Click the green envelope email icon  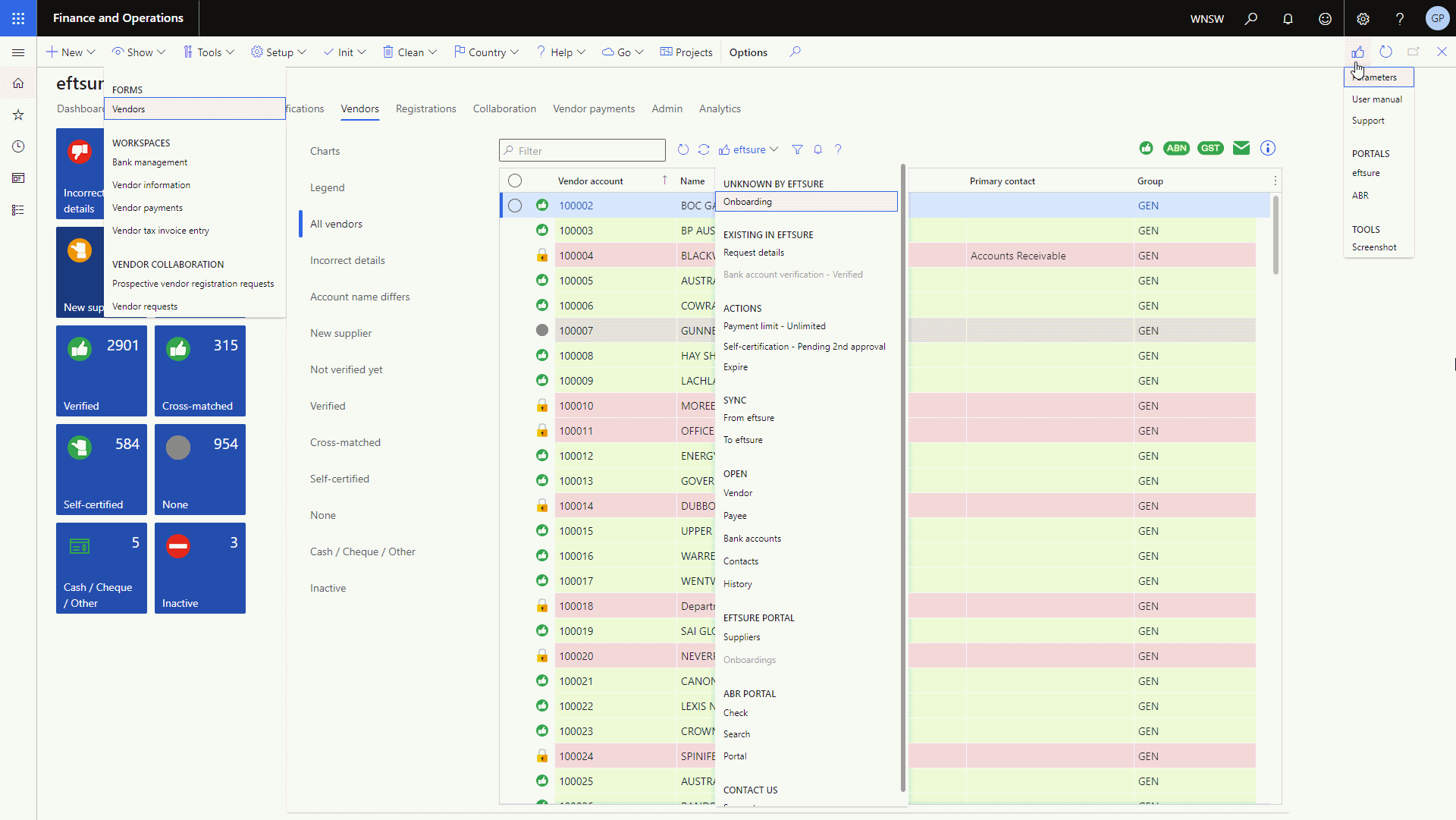pos(1241,148)
